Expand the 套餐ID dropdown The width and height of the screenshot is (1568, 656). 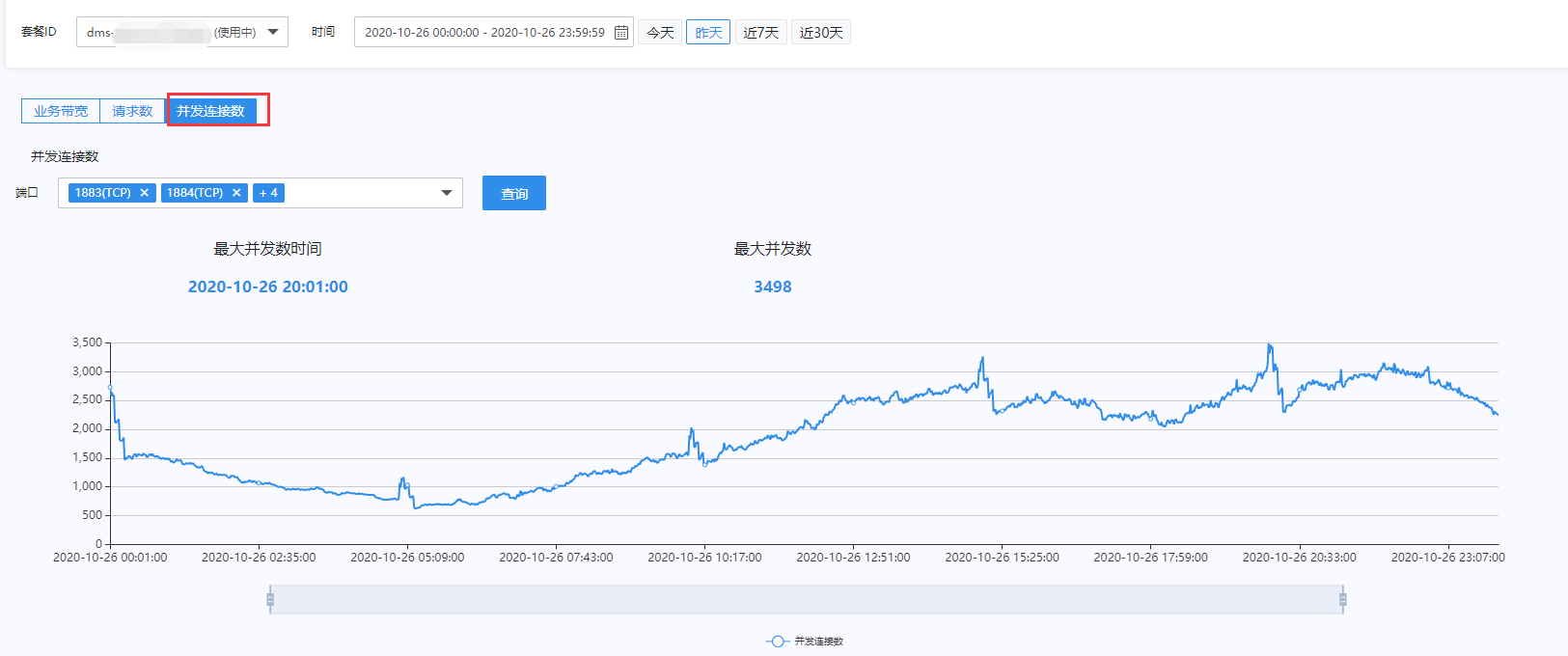point(273,32)
